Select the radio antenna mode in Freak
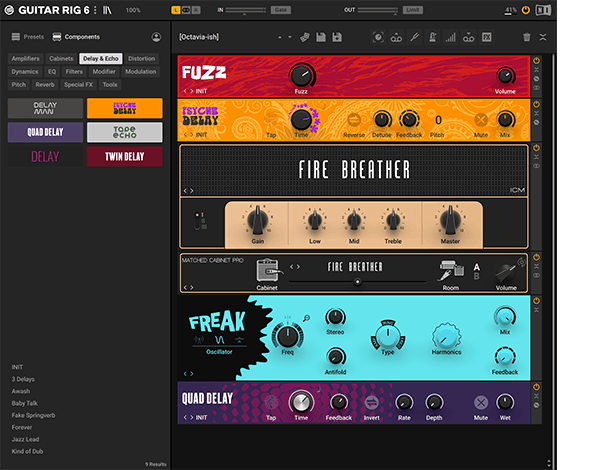This screenshot has width=600, height=470. point(199,339)
